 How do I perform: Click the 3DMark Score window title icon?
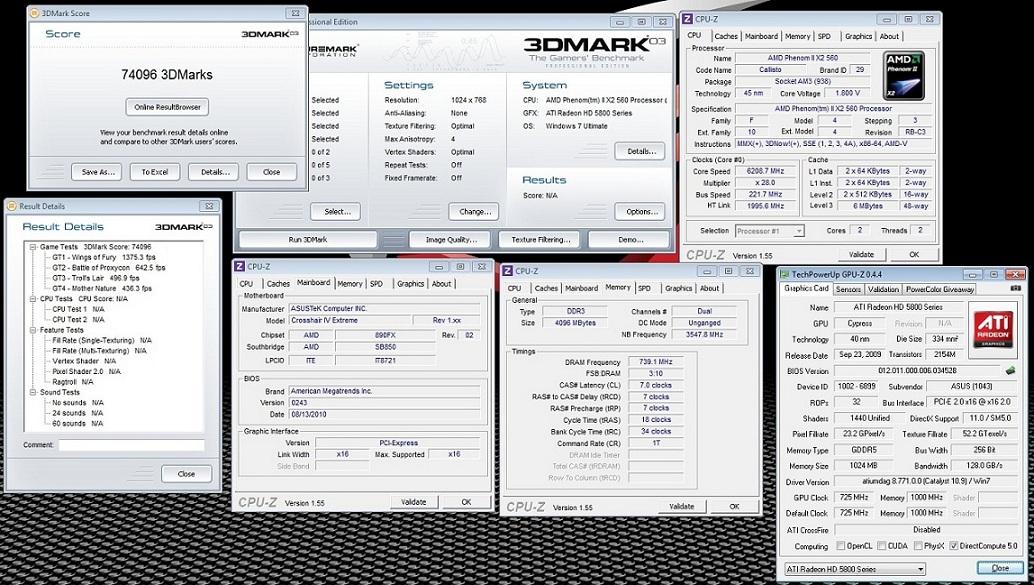pos(35,13)
